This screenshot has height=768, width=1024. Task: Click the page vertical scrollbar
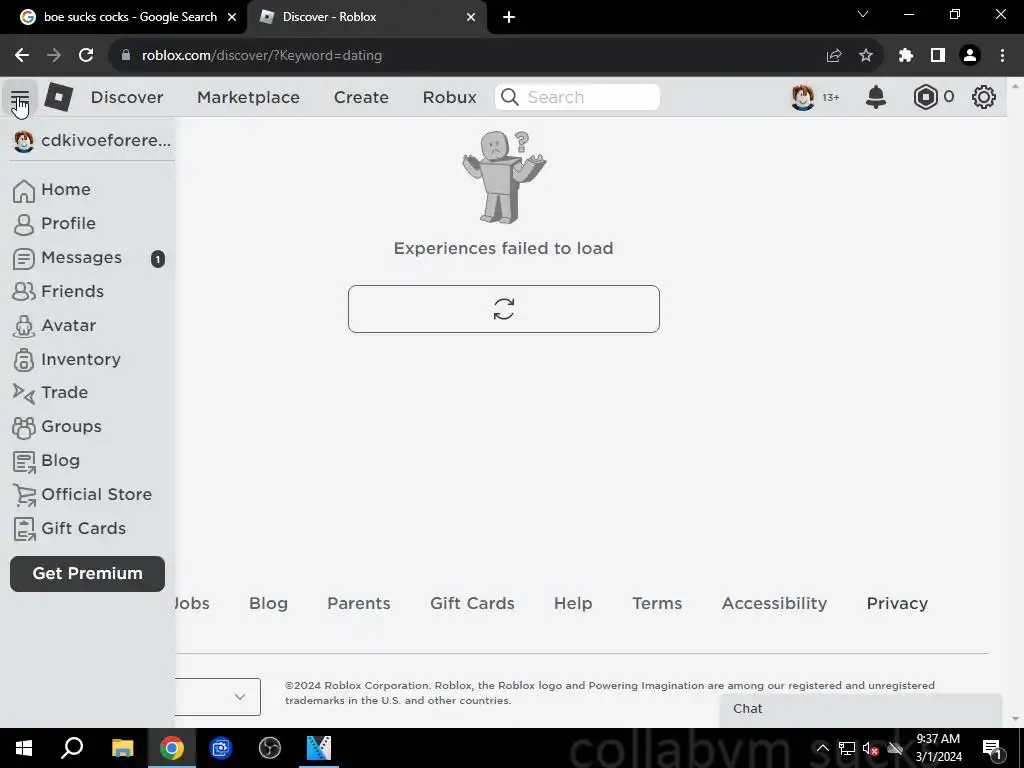(x=1015, y=402)
